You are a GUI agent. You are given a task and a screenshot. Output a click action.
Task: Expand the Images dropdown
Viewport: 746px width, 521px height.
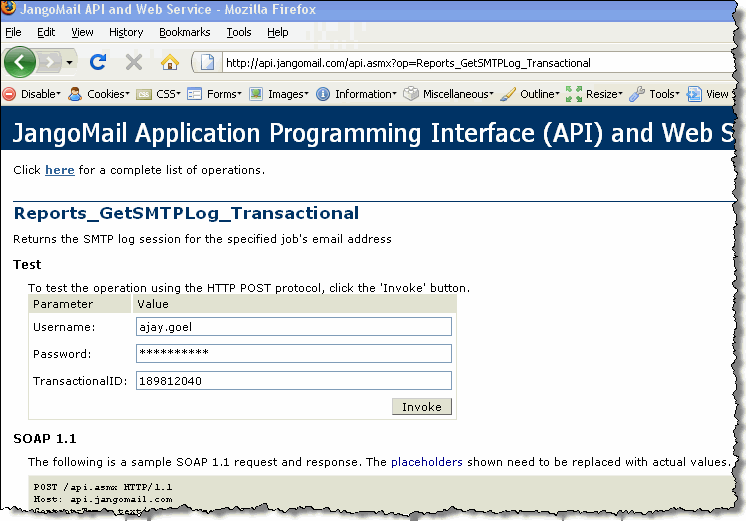(x=306, y=93)
